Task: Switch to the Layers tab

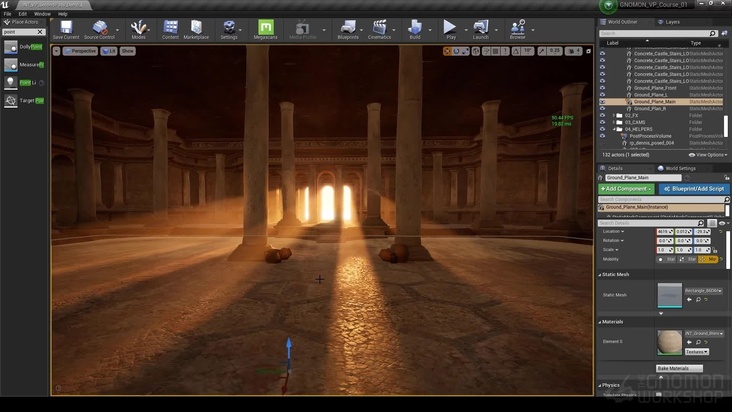Action: (669, 22)
